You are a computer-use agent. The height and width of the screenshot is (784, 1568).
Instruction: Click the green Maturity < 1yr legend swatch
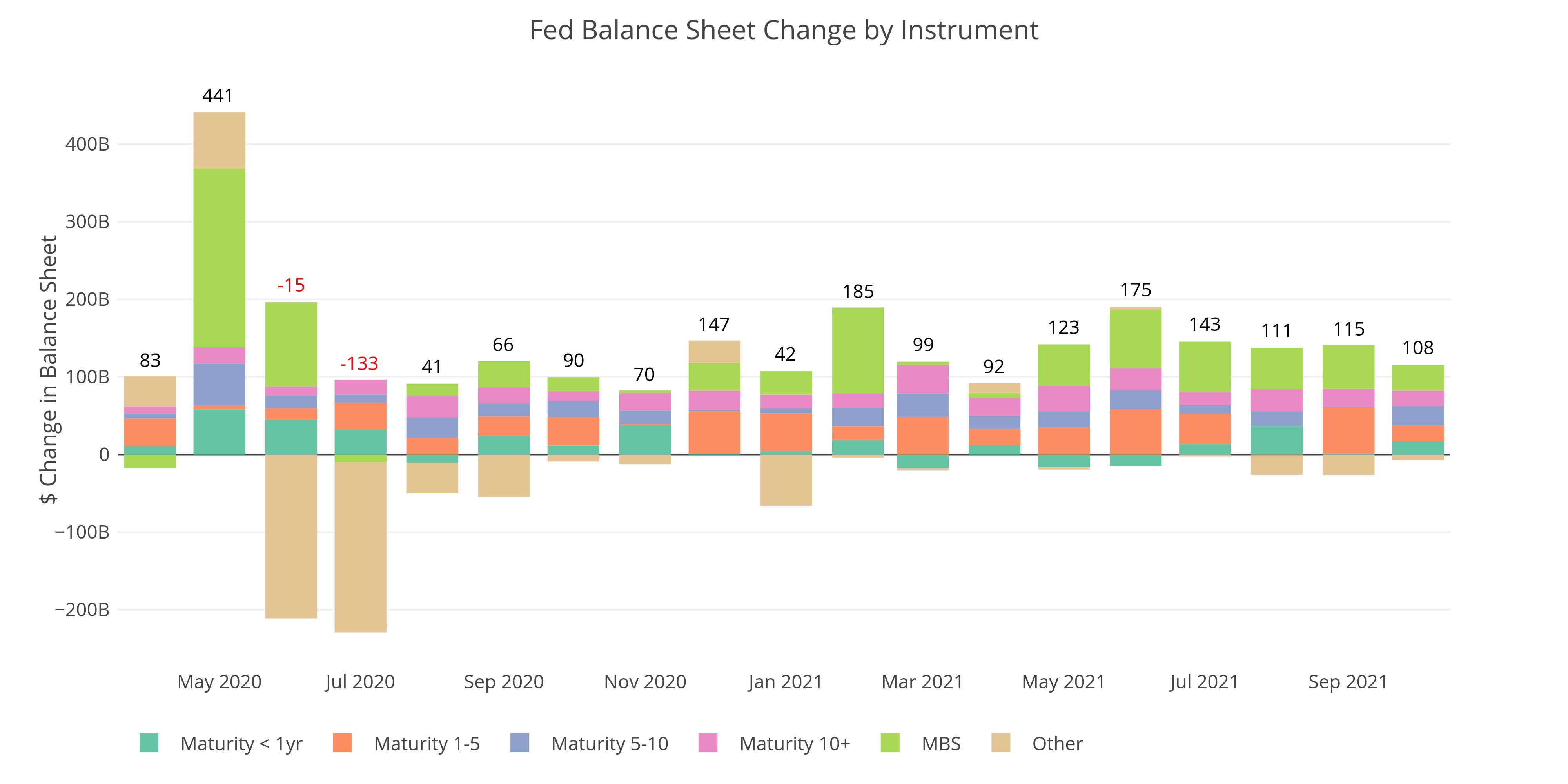coord(149,743)
